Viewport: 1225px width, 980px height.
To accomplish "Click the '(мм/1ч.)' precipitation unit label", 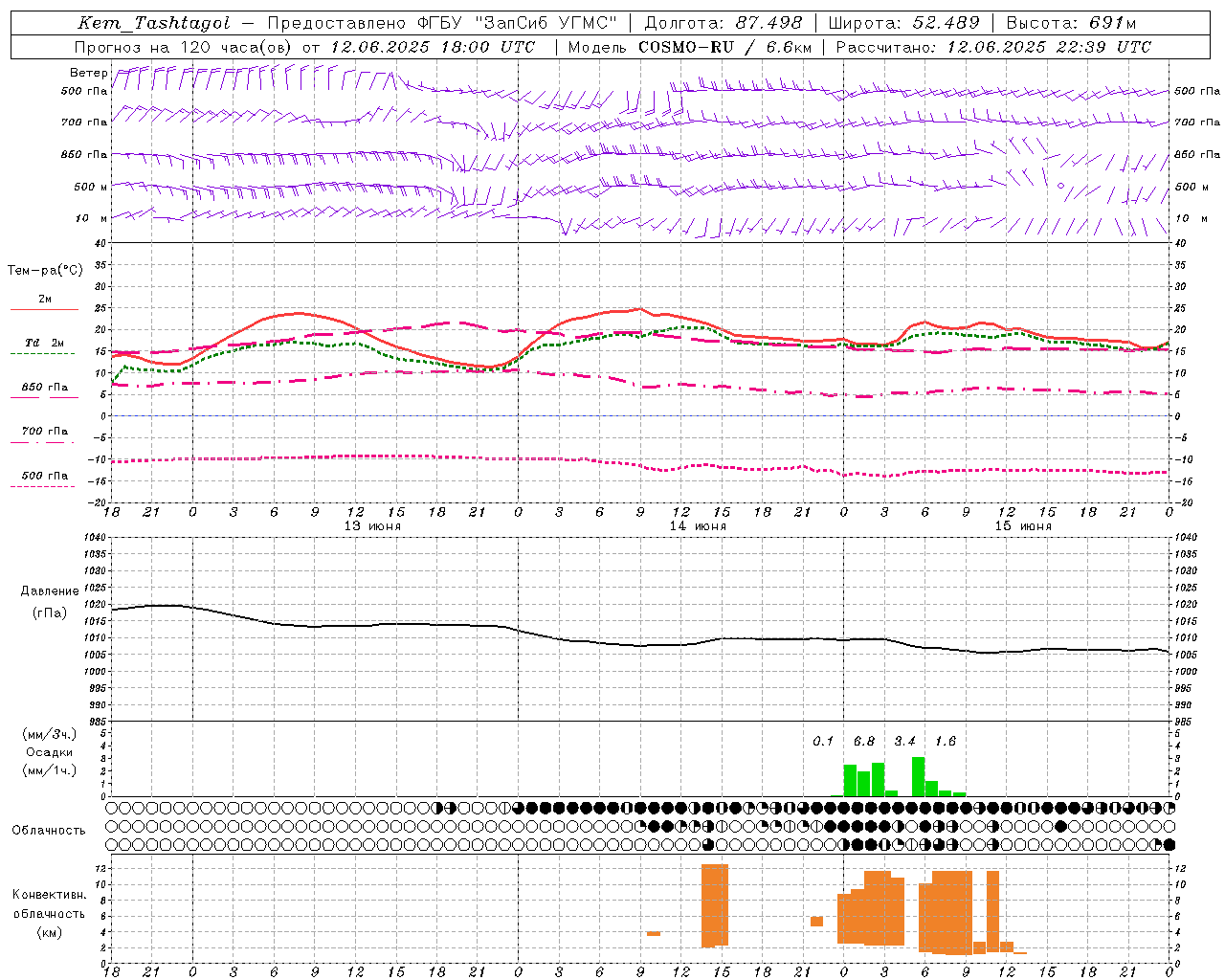I will click(x=50, y=770).
